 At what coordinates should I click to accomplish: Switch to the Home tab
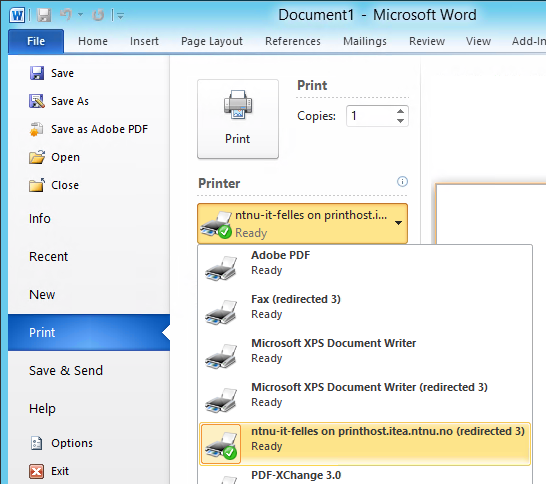pos(93,41)
